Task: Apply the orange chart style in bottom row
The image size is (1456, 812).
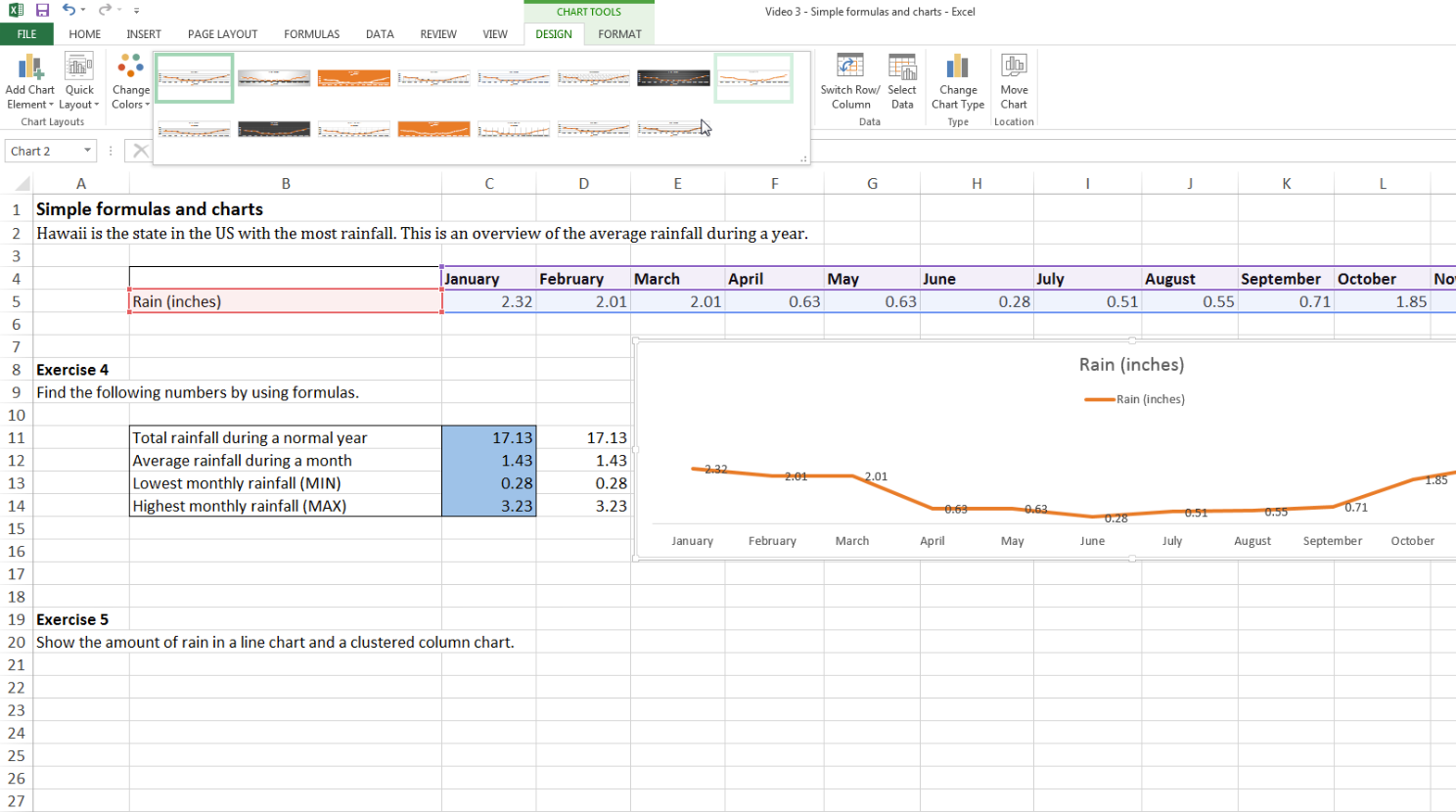Action: tap(433, 129)
